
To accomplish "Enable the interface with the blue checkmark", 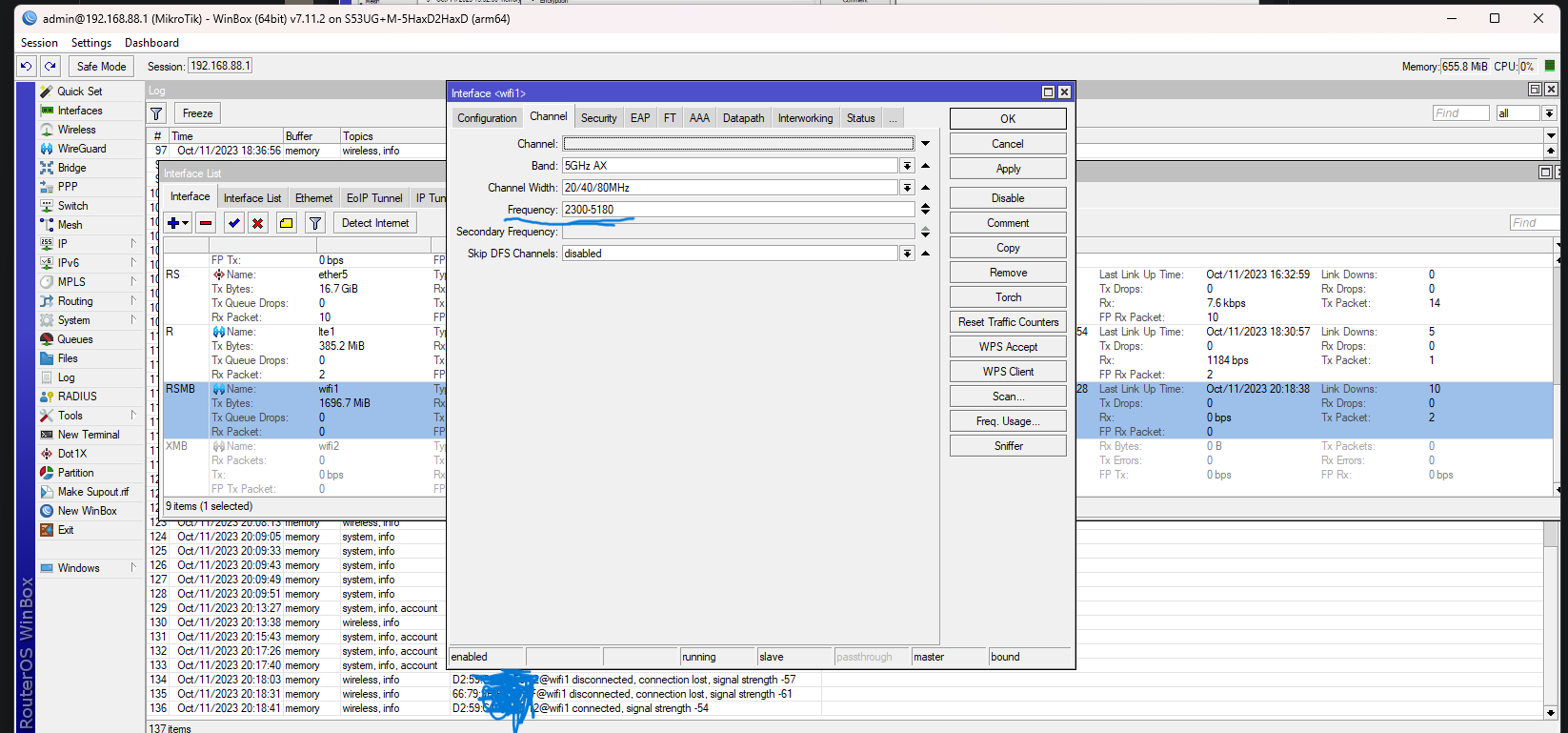I will tap(234, 223).
